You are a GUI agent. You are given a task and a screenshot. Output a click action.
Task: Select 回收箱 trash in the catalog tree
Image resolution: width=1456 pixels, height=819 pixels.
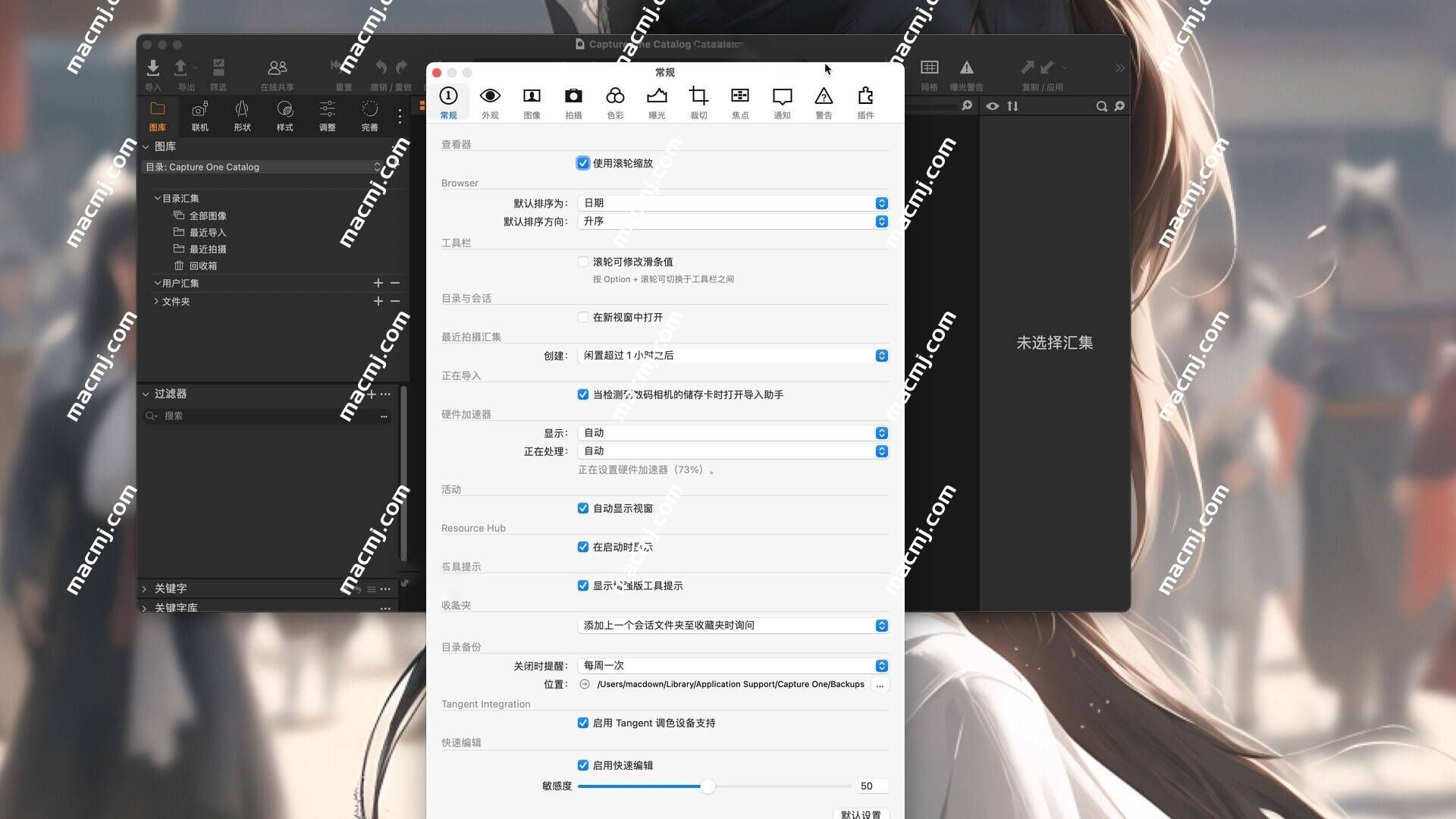pyautogui.click(x=203, y=266)
